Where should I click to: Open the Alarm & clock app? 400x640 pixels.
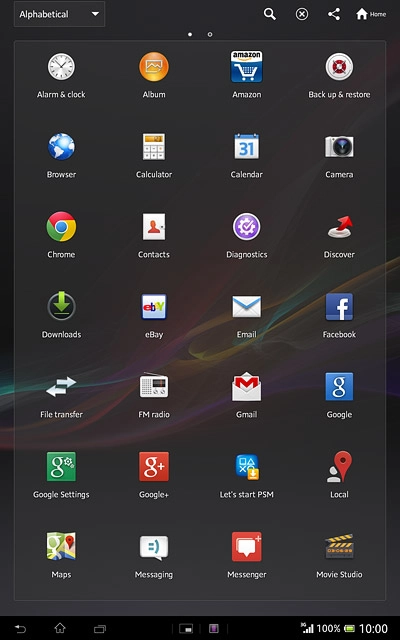[61, 67]
